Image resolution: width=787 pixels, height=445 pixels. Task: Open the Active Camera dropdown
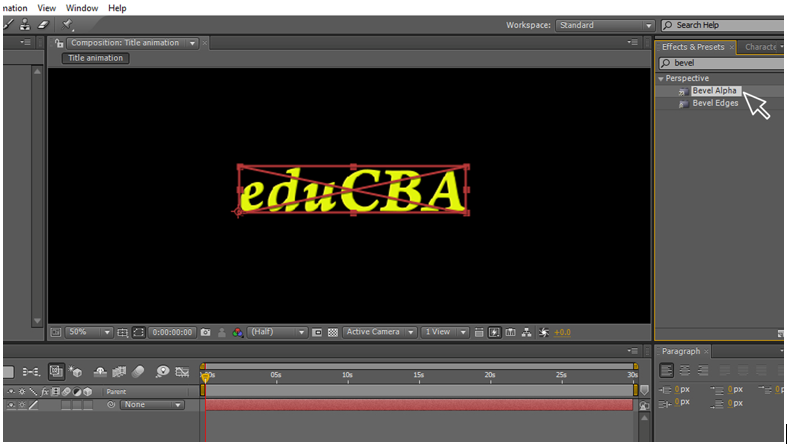click(379, 332)
